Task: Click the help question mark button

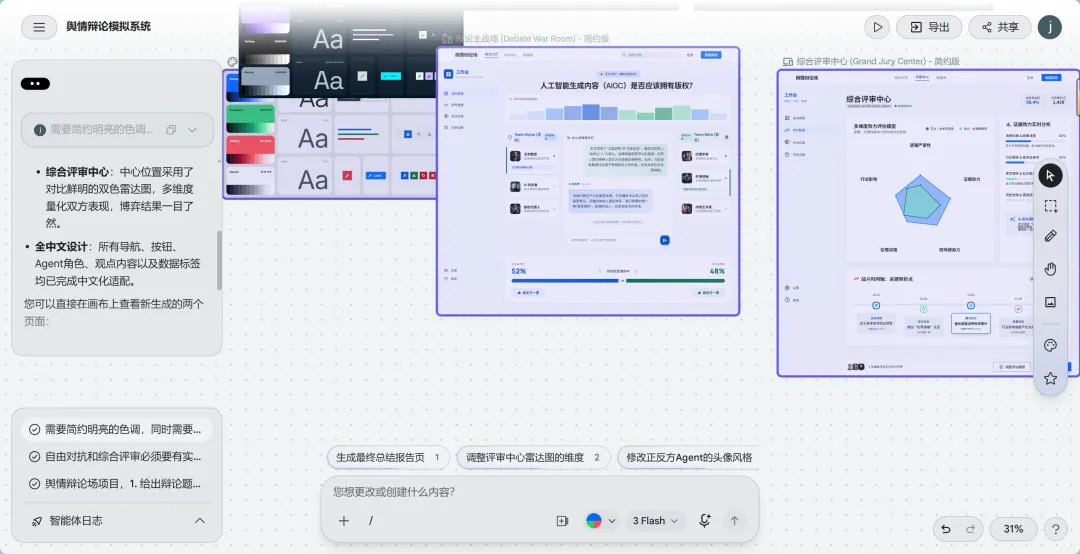Action: pos(1055,529)
